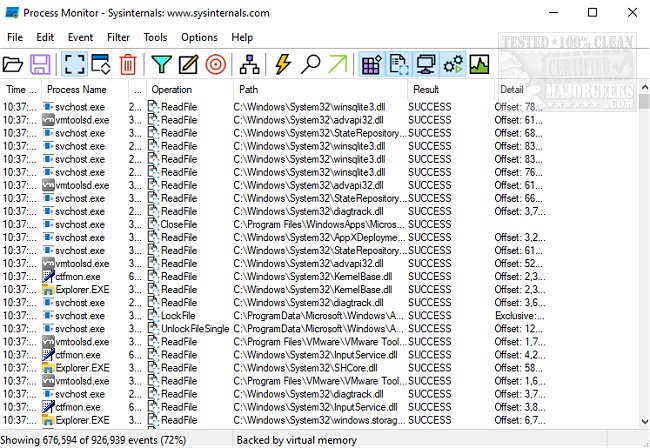Click the Backed by virtual memory status
Viewport: 650px width, 448px height.
tap(296, 440)
